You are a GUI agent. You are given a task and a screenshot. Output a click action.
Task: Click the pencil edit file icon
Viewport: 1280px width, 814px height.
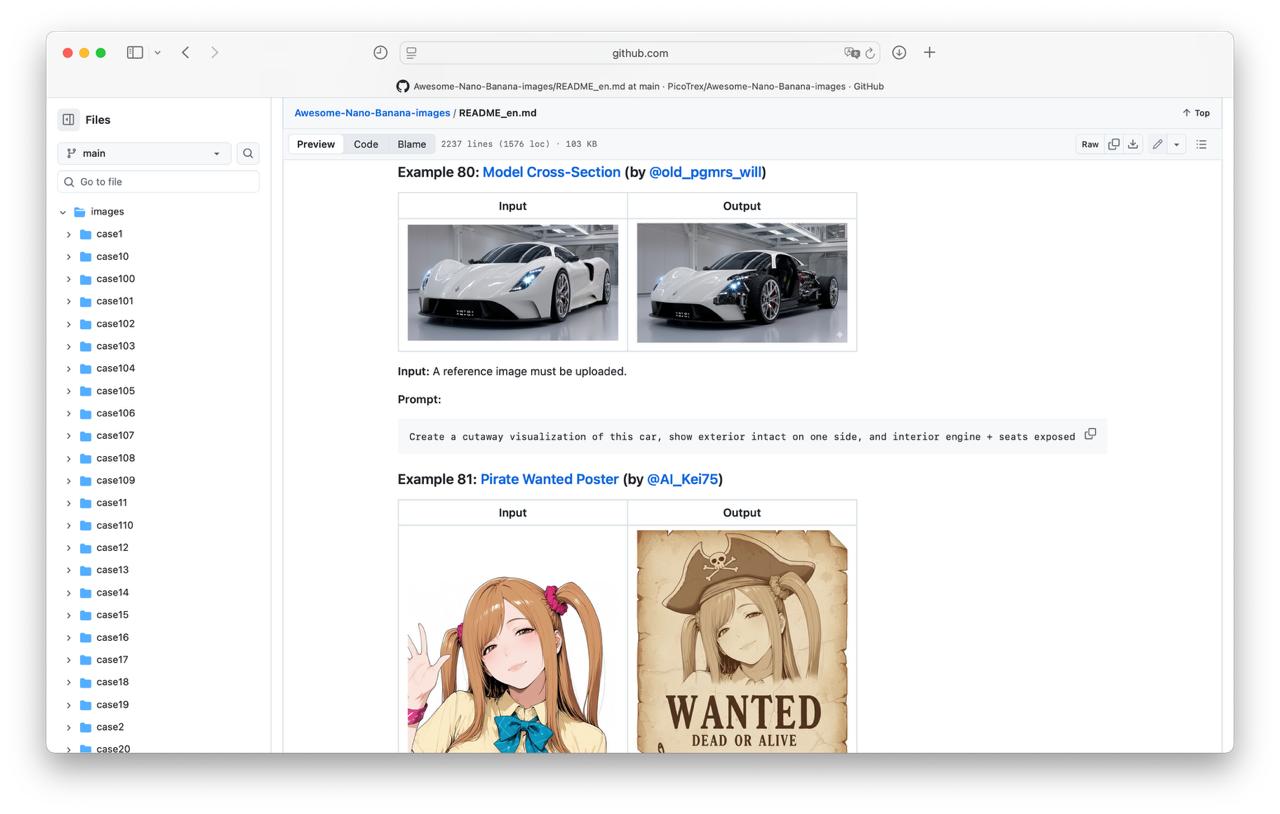pyautogui.click(x=1157, y=144)
